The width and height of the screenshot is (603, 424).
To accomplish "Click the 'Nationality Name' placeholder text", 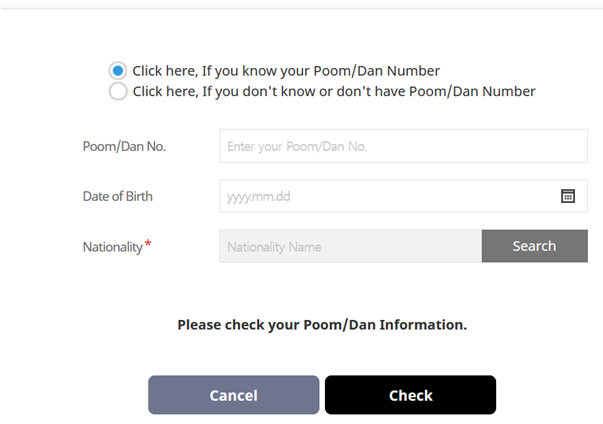I will (x=274, y=247).
